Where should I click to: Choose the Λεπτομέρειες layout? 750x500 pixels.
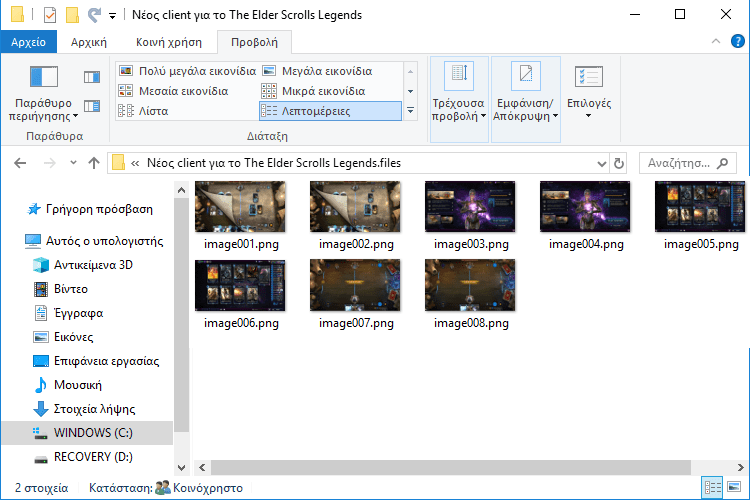(x=331, y=111)
